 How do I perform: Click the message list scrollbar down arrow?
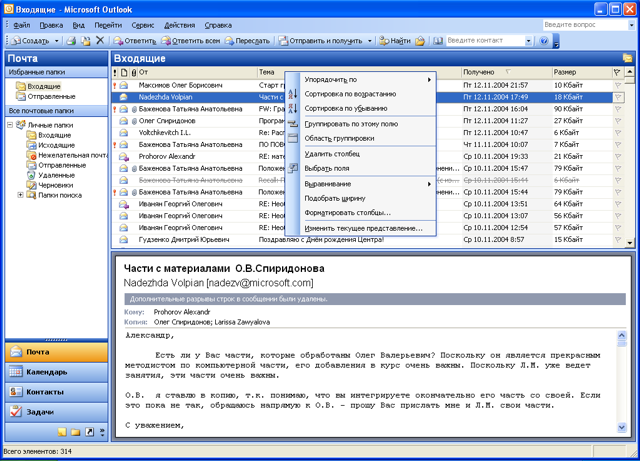[x=630, y=243]
